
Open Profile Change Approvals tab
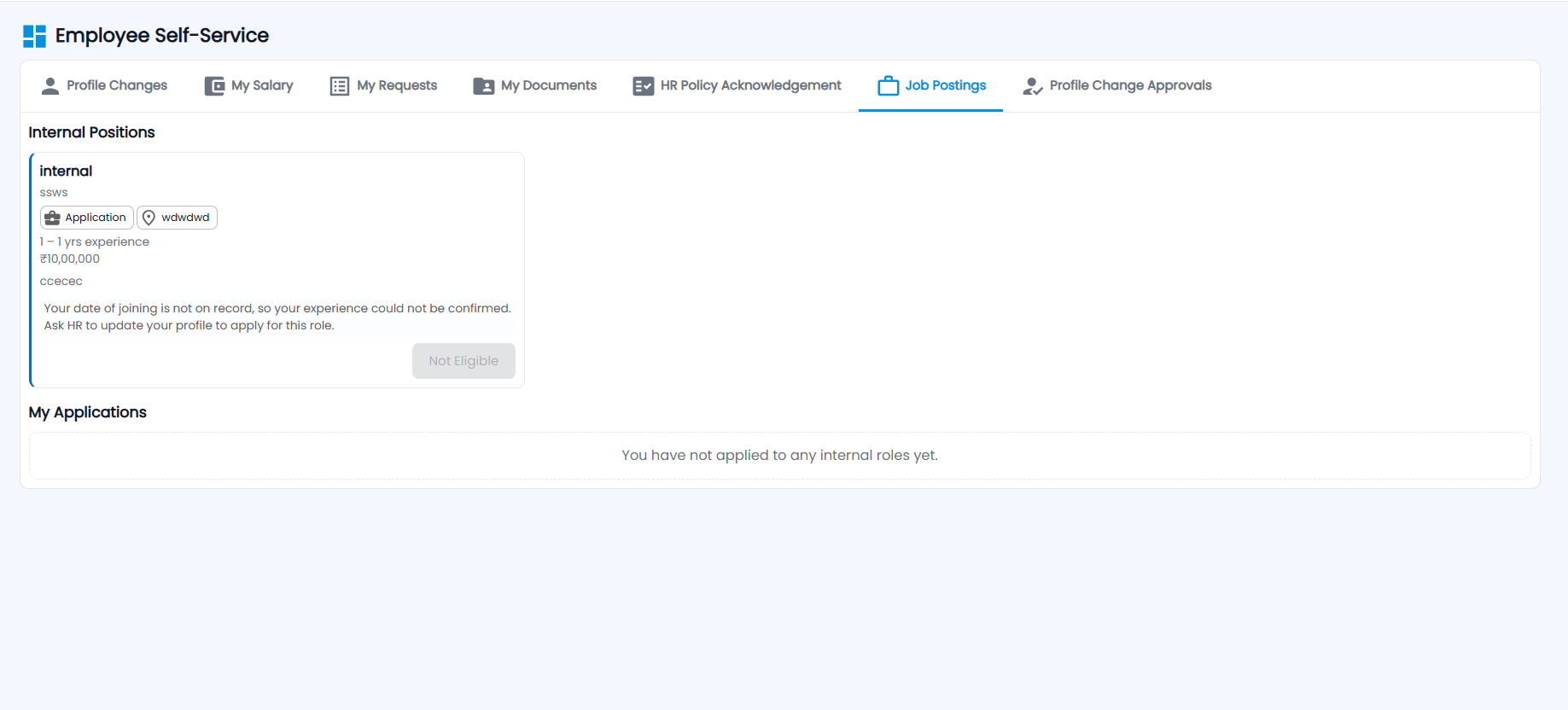(1117, 85)
